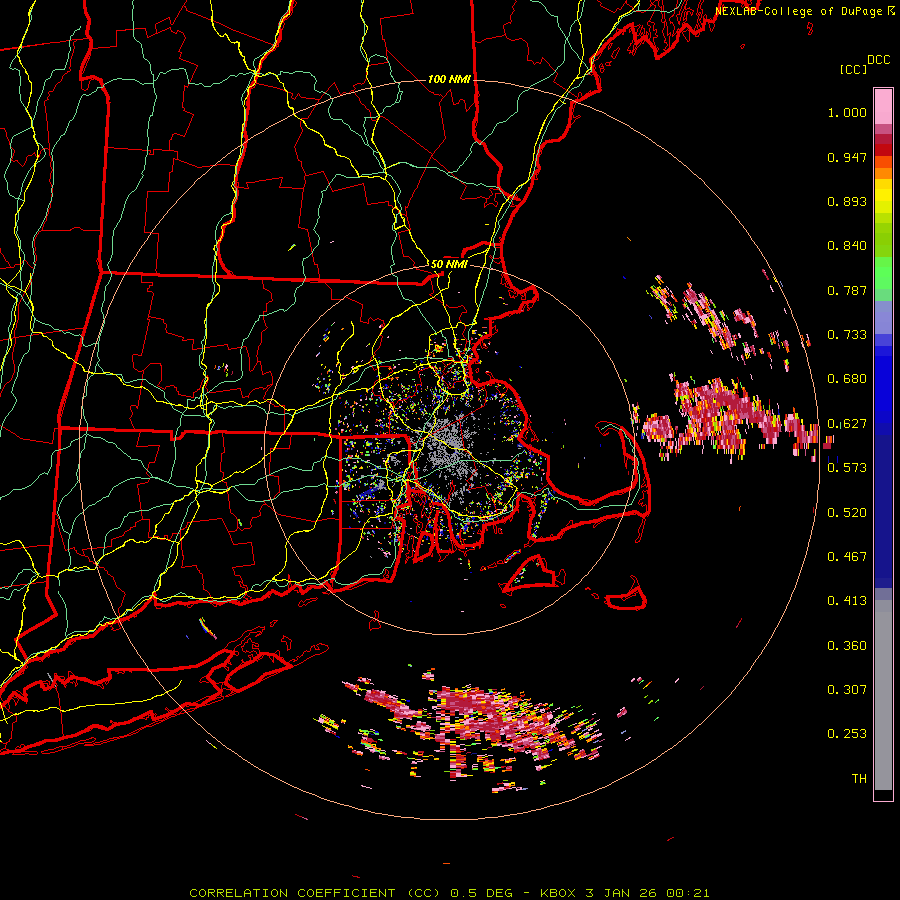Image resolution: width=900 pixels, height=900 pixels.
Task: Click the pink swatch at the top of the color bar
Action: coord(883,107)
